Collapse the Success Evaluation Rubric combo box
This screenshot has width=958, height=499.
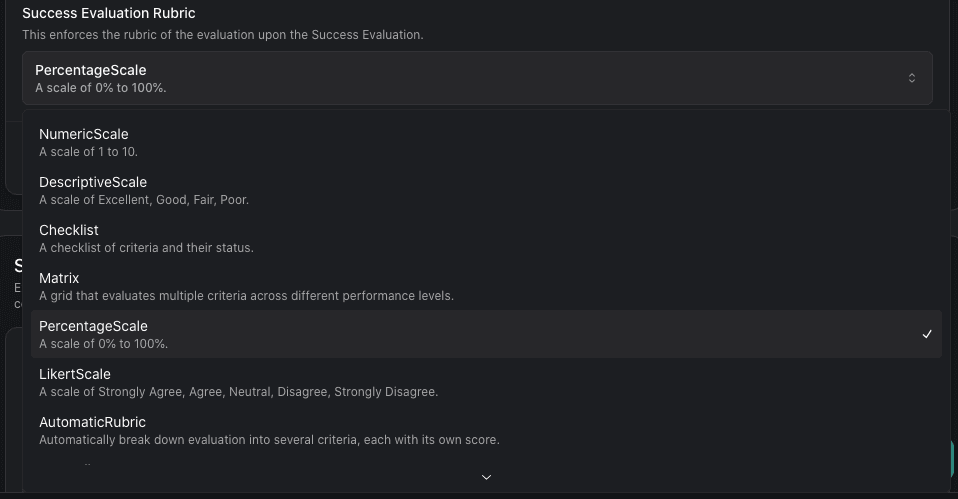point(477,78)
